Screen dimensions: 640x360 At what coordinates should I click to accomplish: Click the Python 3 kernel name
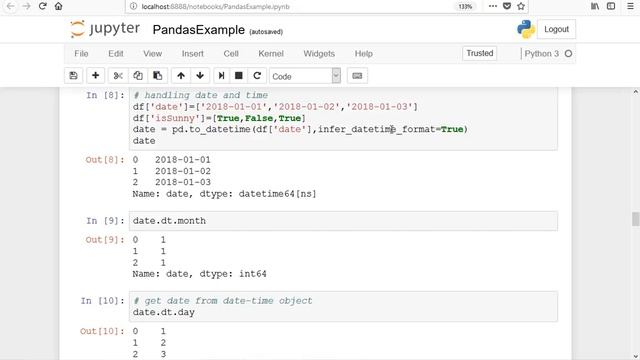[542, 53]
